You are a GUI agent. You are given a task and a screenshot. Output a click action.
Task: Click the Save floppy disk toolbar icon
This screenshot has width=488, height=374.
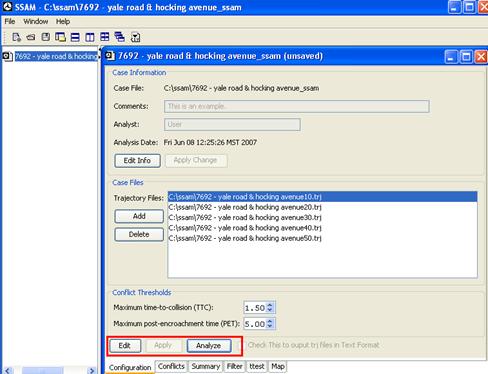tap(46, 37)
